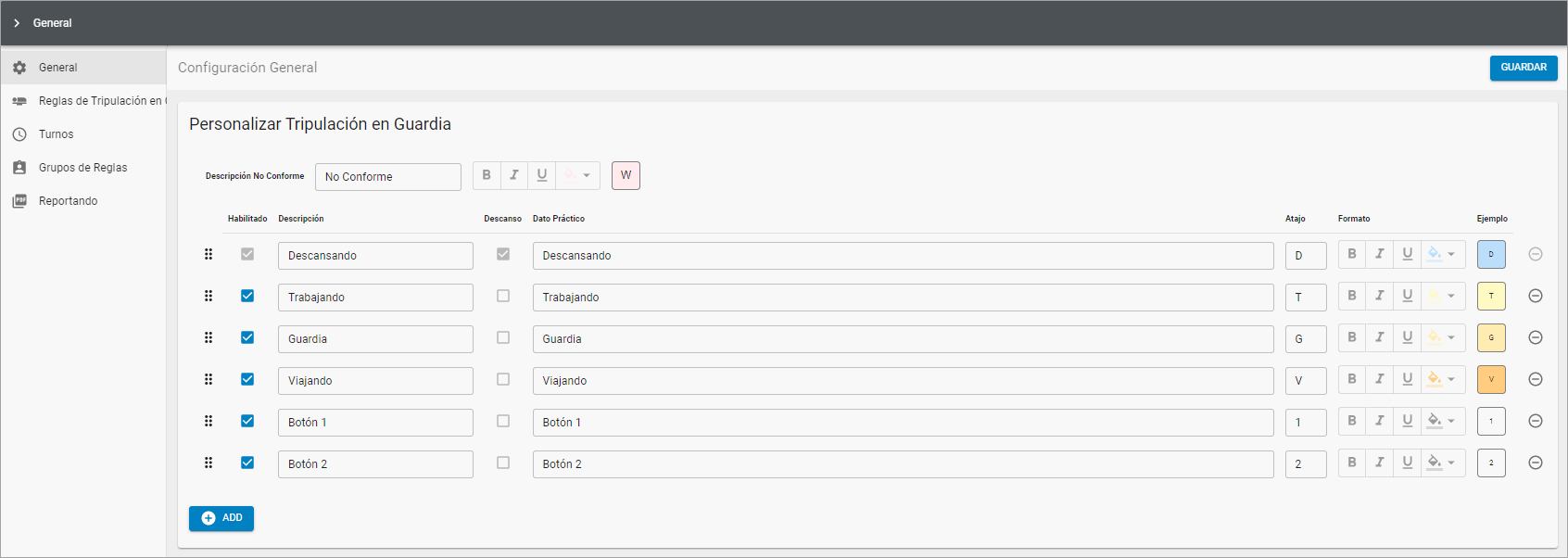Image resolution: width=1568 pixels, height=558 pixels.
Task: Toggle italic for No Conforme description
Action: (x=514, y=175)
